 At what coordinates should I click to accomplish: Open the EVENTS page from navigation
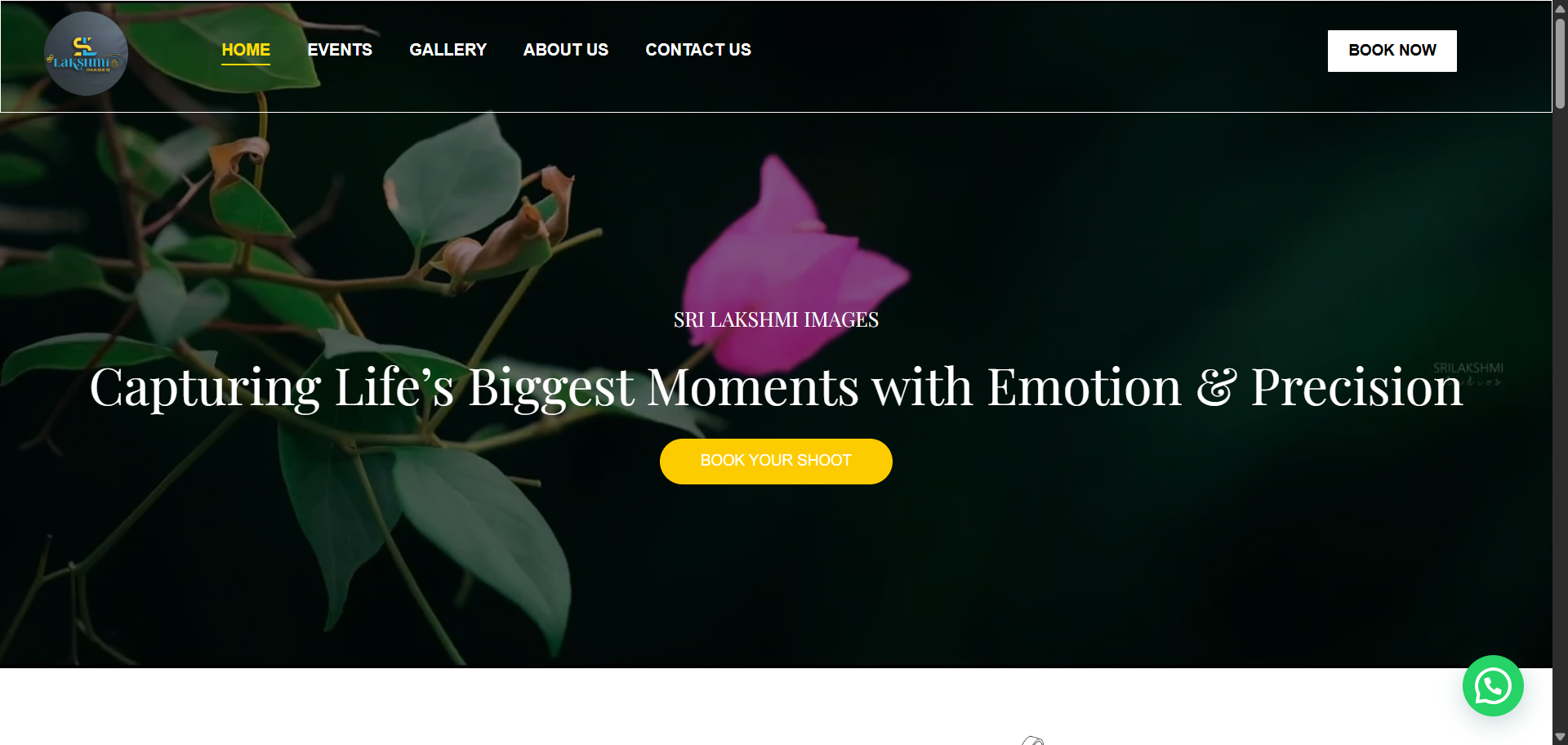[x=340, y=50]
